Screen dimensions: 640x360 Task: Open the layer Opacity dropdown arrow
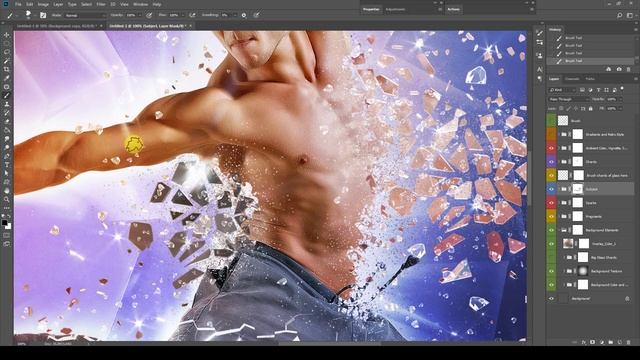pos(620,99)
